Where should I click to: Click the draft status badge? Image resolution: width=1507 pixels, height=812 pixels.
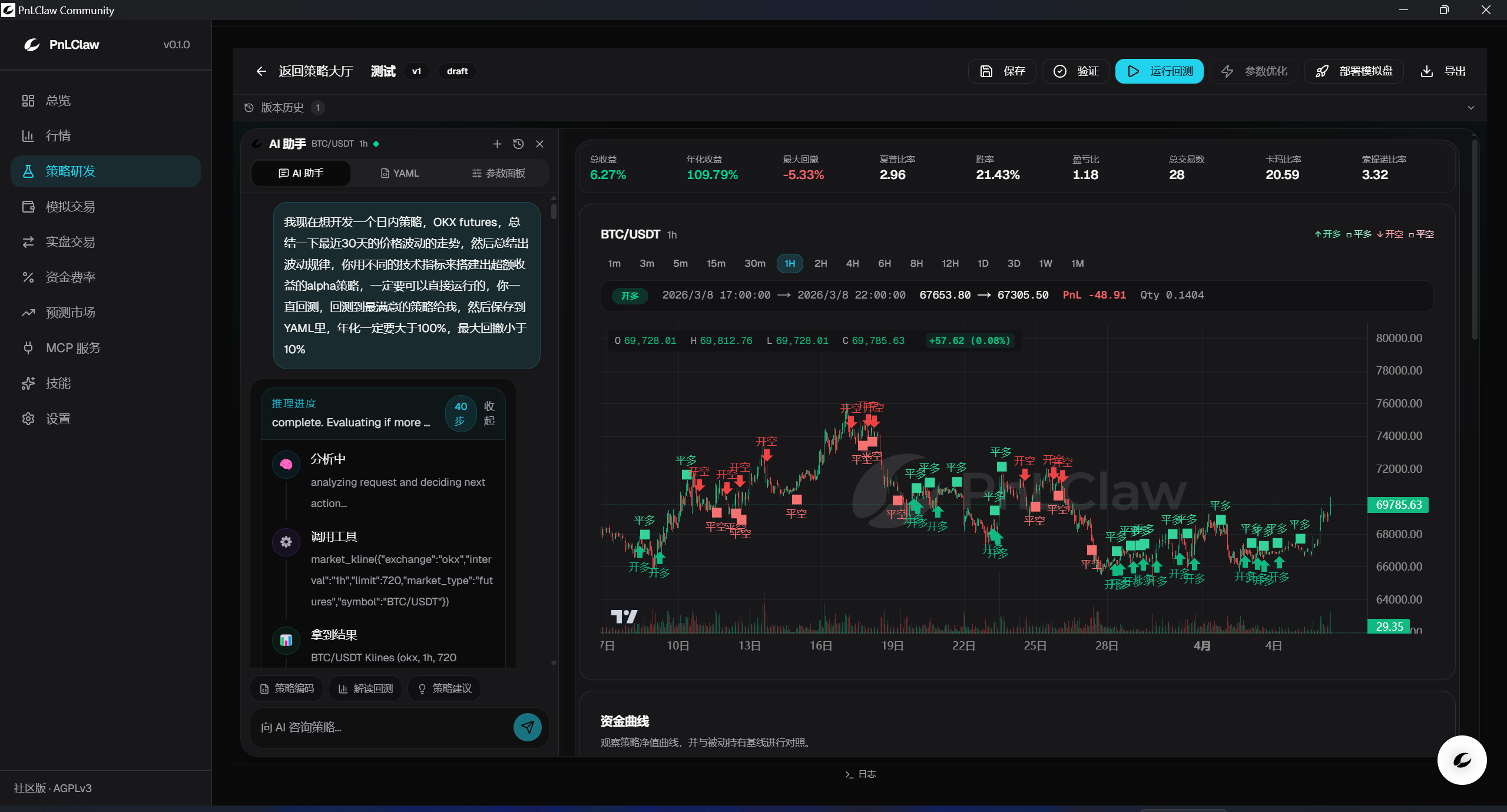point(457,71)
